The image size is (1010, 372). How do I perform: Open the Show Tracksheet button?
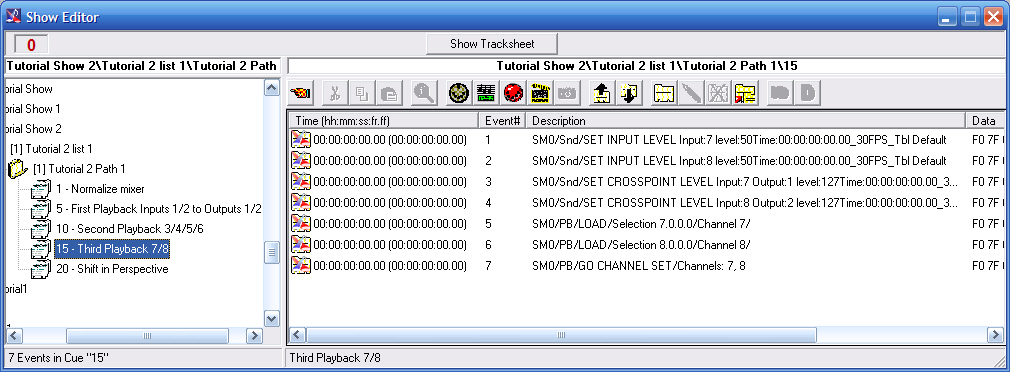point(492,44)
